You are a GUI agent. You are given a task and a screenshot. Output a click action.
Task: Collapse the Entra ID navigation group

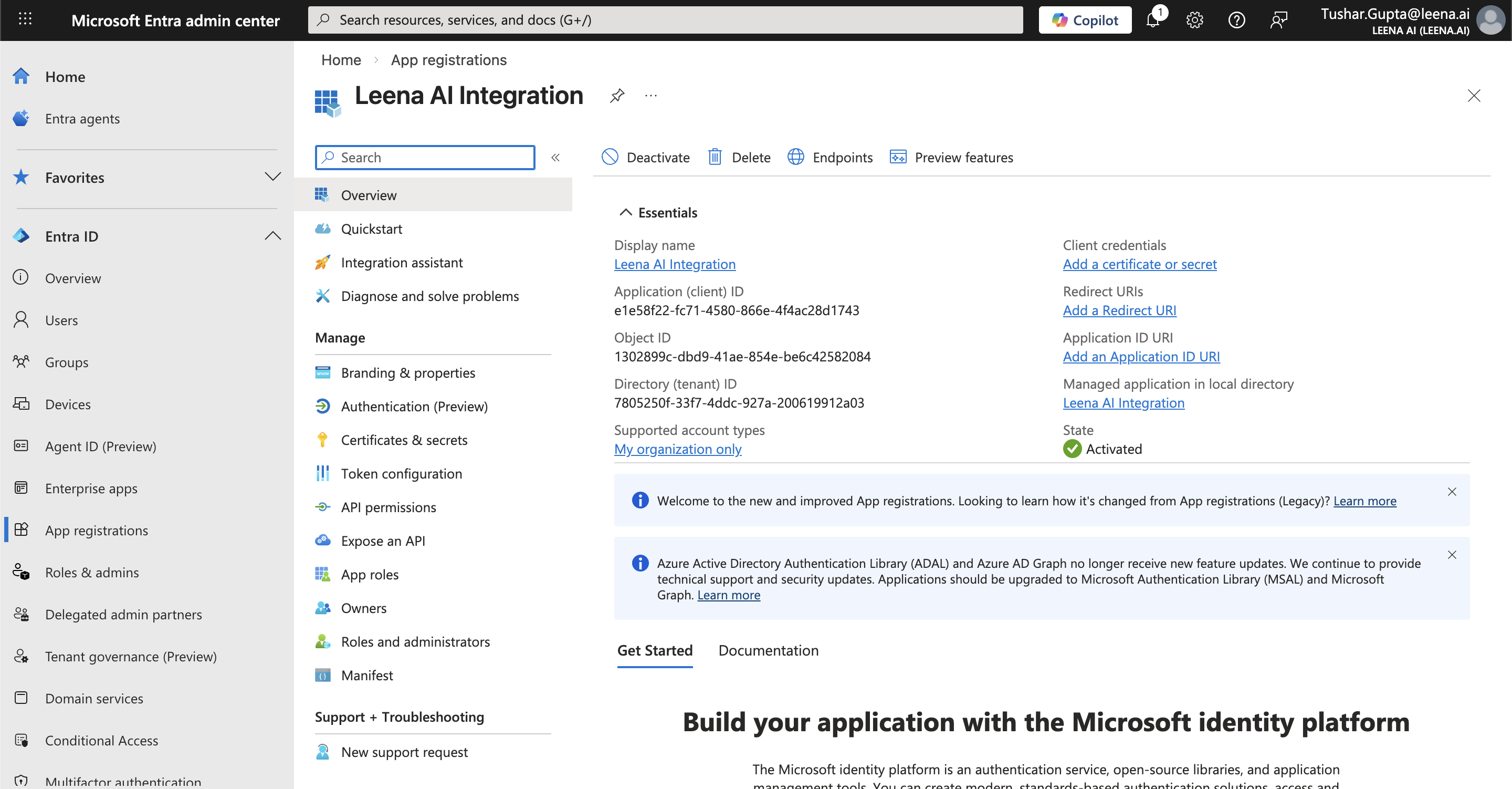click(x=272, y=236)
